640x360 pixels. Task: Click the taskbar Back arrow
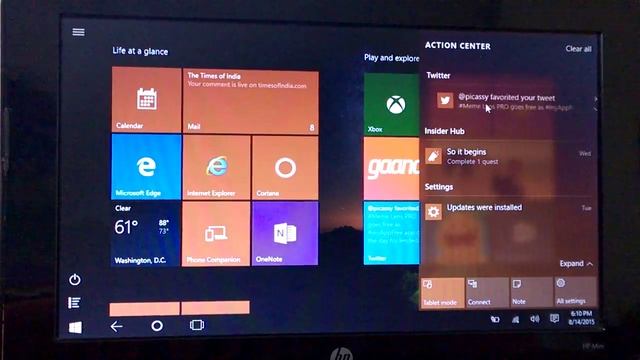[x=117, y=326]
